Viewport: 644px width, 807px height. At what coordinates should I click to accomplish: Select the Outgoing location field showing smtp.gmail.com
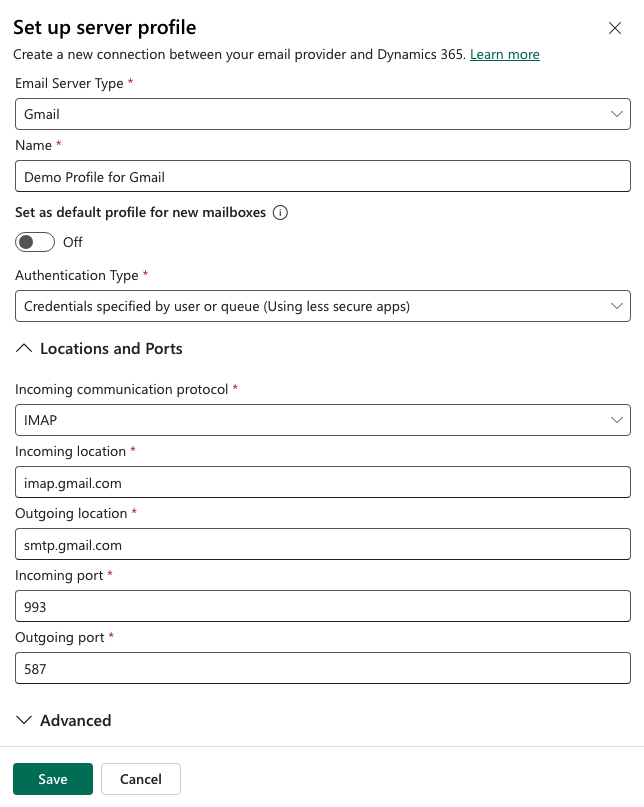click(x=320, y=544)
